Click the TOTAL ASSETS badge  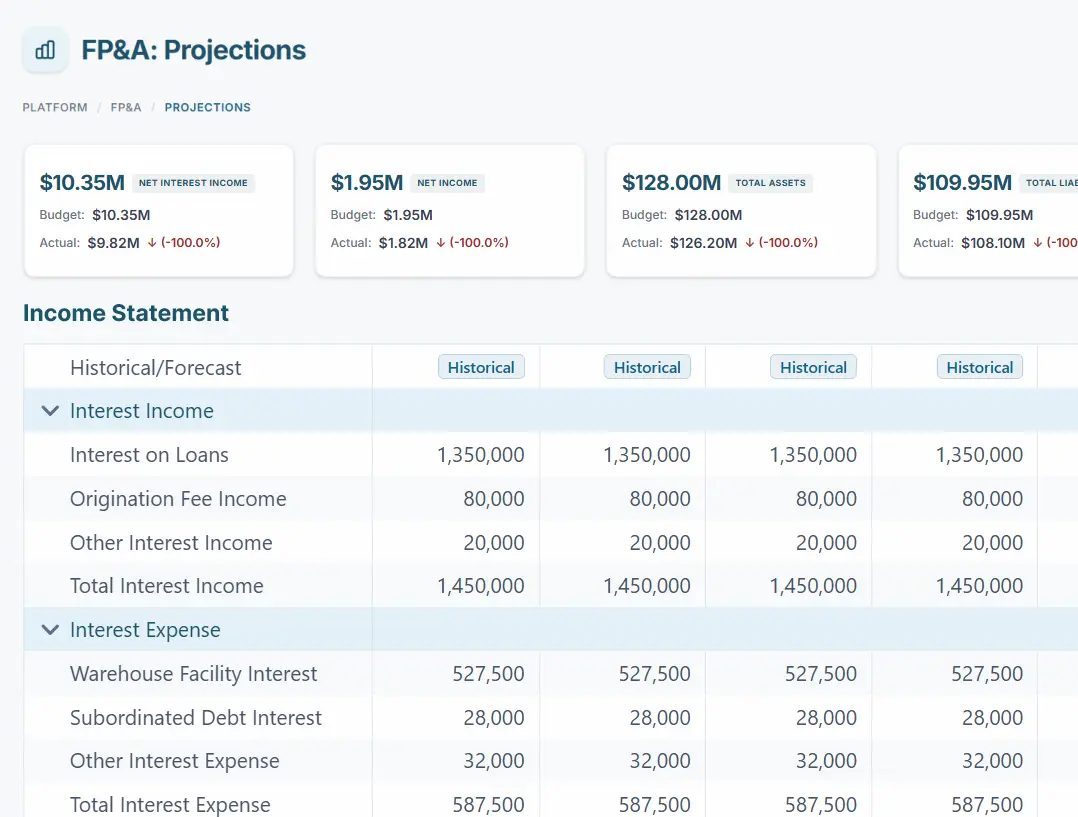pos(771,183)
